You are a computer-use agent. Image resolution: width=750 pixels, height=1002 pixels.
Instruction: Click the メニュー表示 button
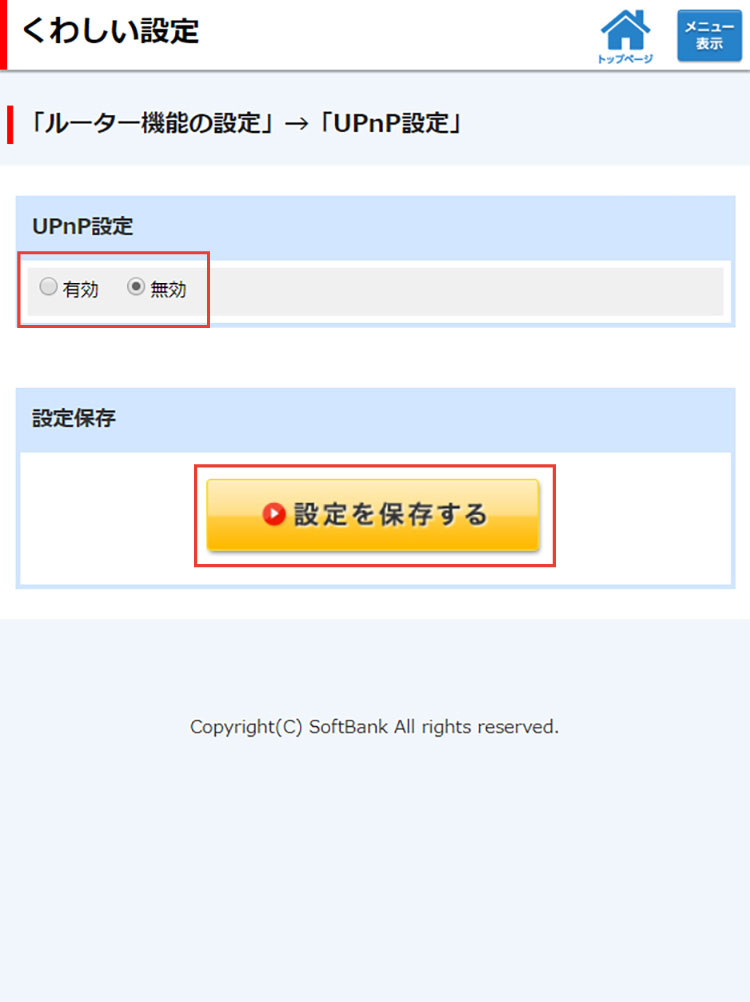[709, 35]
